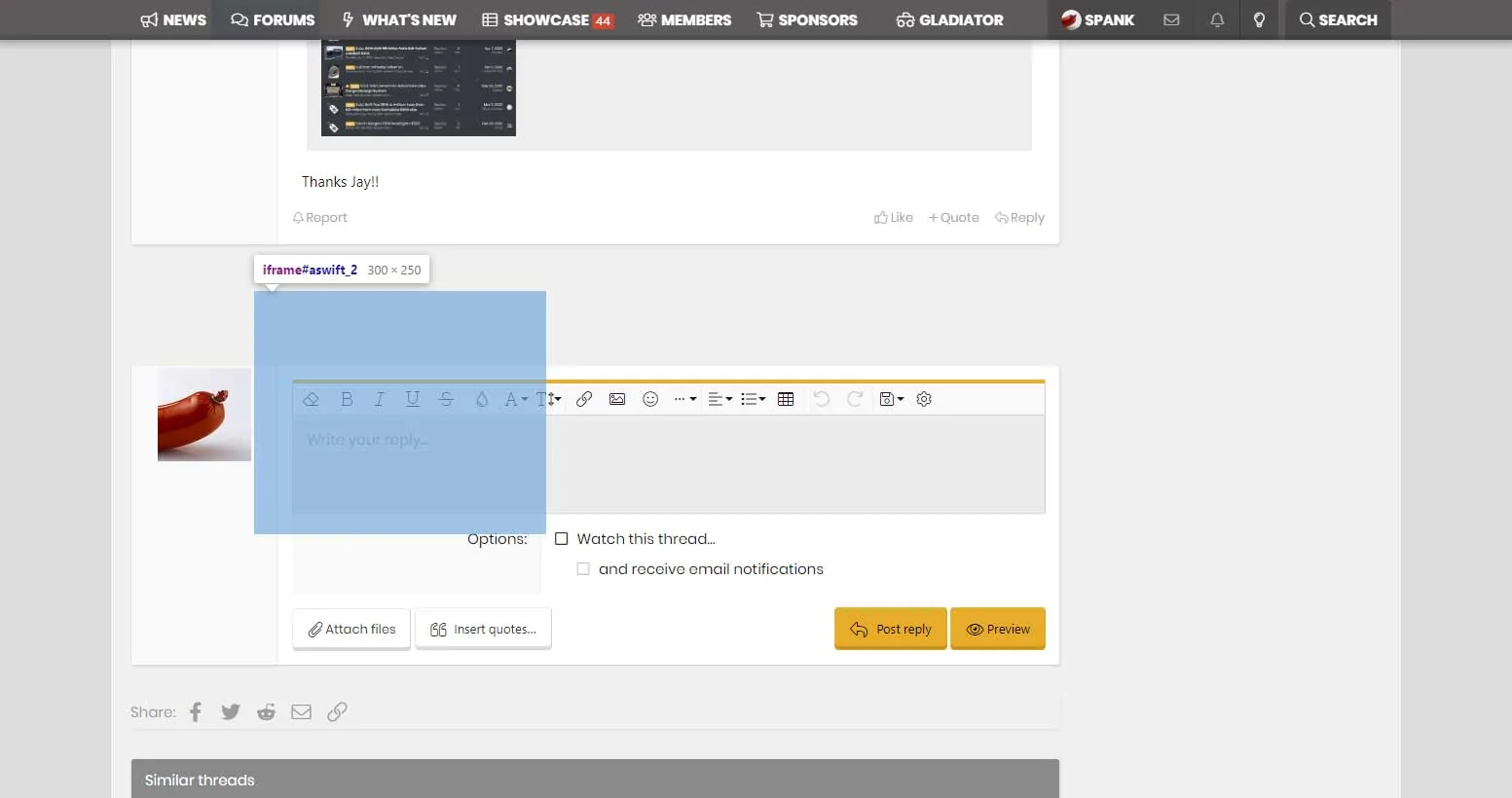The width and height of the screenshot is (1512, 798).
Task: Open the Sponsors menu
Action: [807, 19]
